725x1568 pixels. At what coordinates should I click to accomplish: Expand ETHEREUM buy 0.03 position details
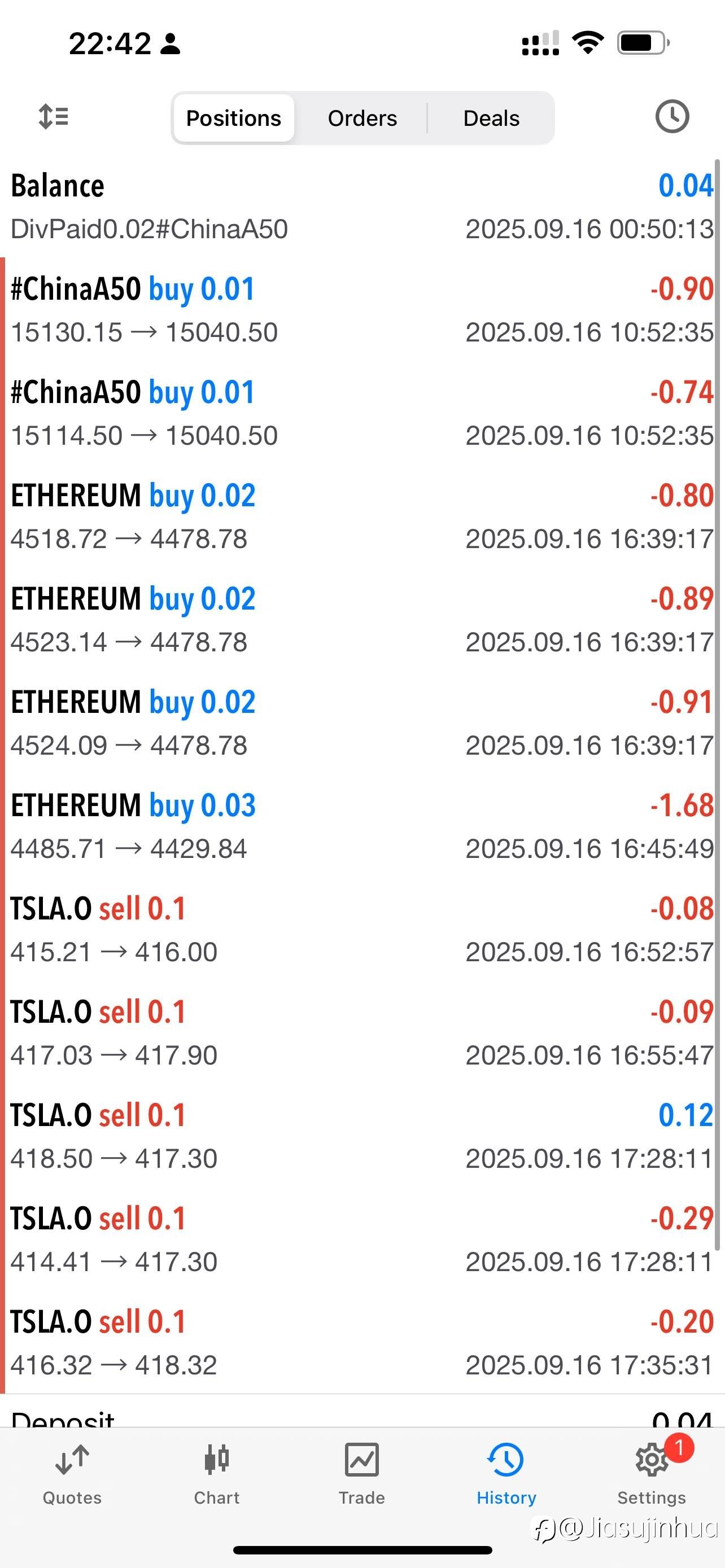362,826
